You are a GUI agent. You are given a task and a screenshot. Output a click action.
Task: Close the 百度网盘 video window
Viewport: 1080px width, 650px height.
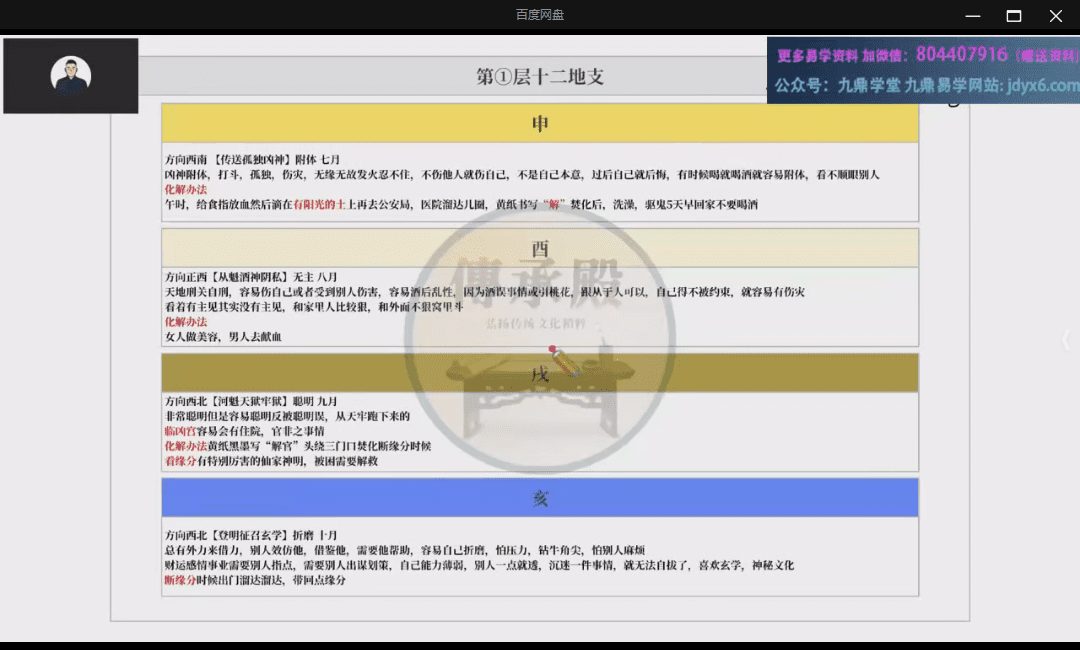click(x=1056, y=15)
